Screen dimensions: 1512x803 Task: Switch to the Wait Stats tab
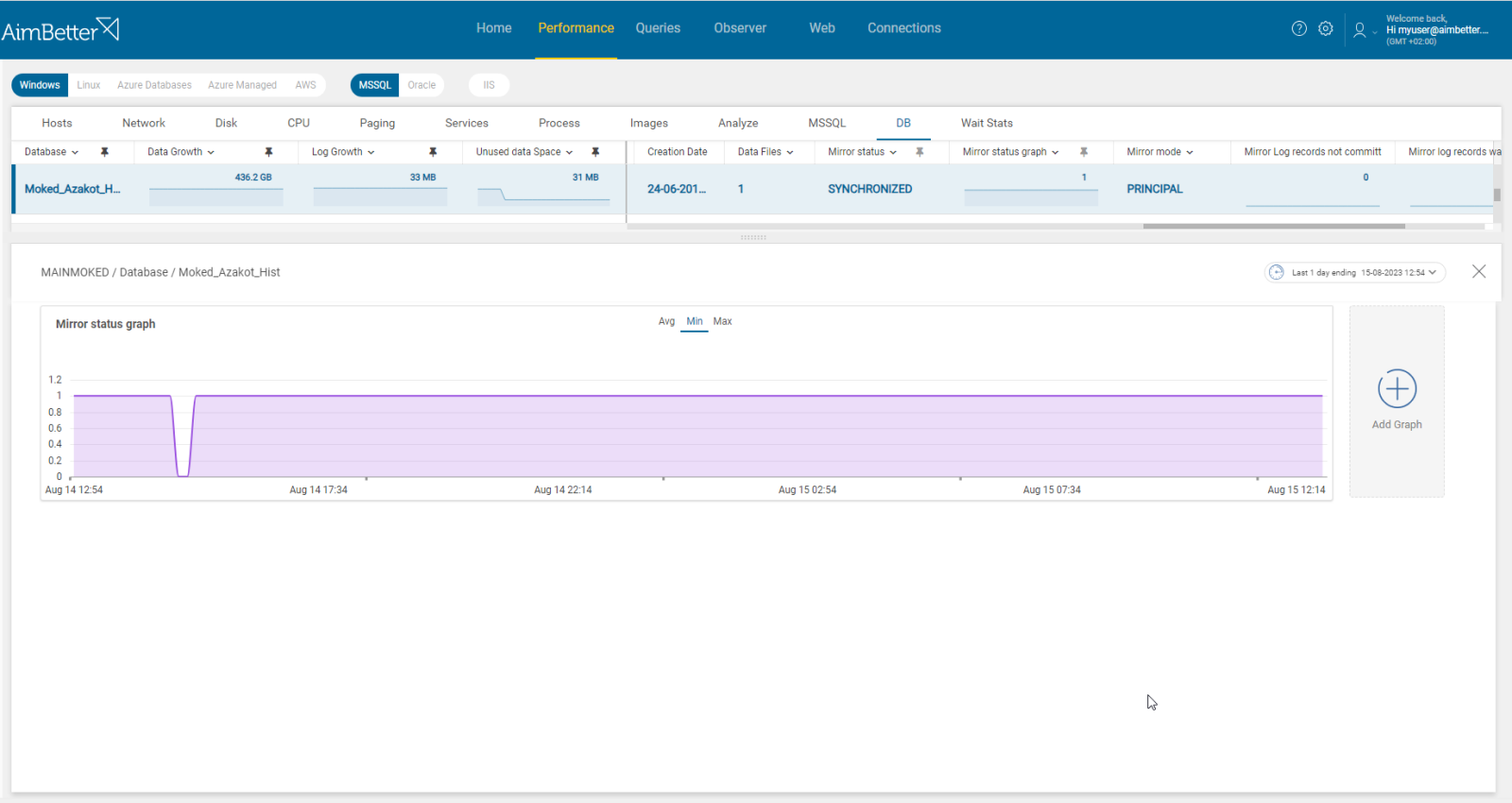[987, 123]
